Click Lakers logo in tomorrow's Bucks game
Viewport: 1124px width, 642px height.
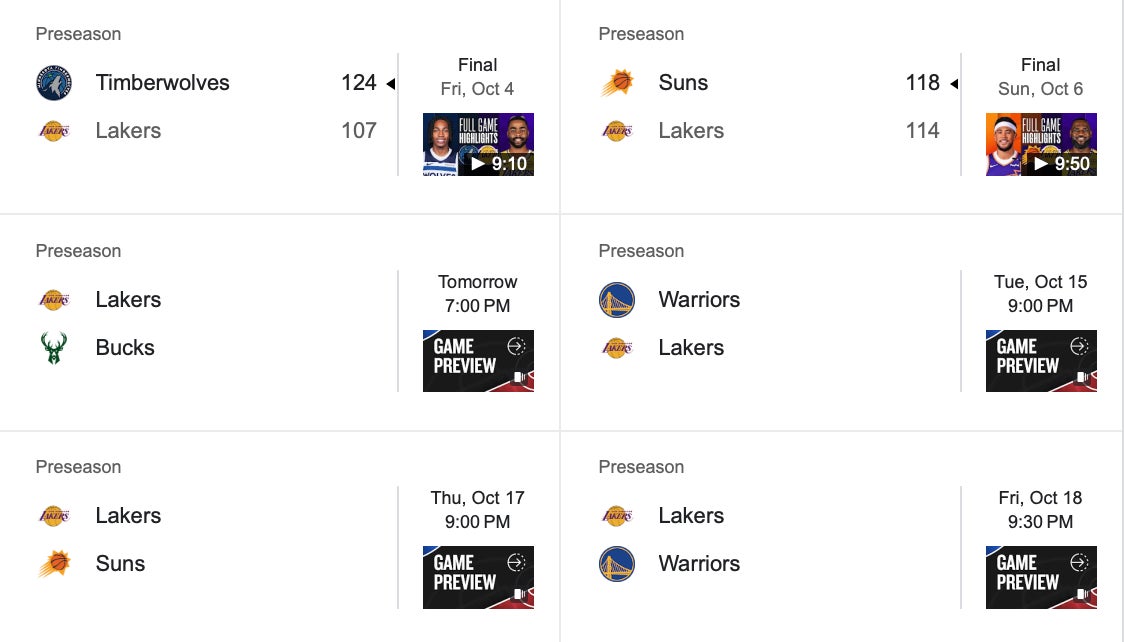[x=53, y=300]
